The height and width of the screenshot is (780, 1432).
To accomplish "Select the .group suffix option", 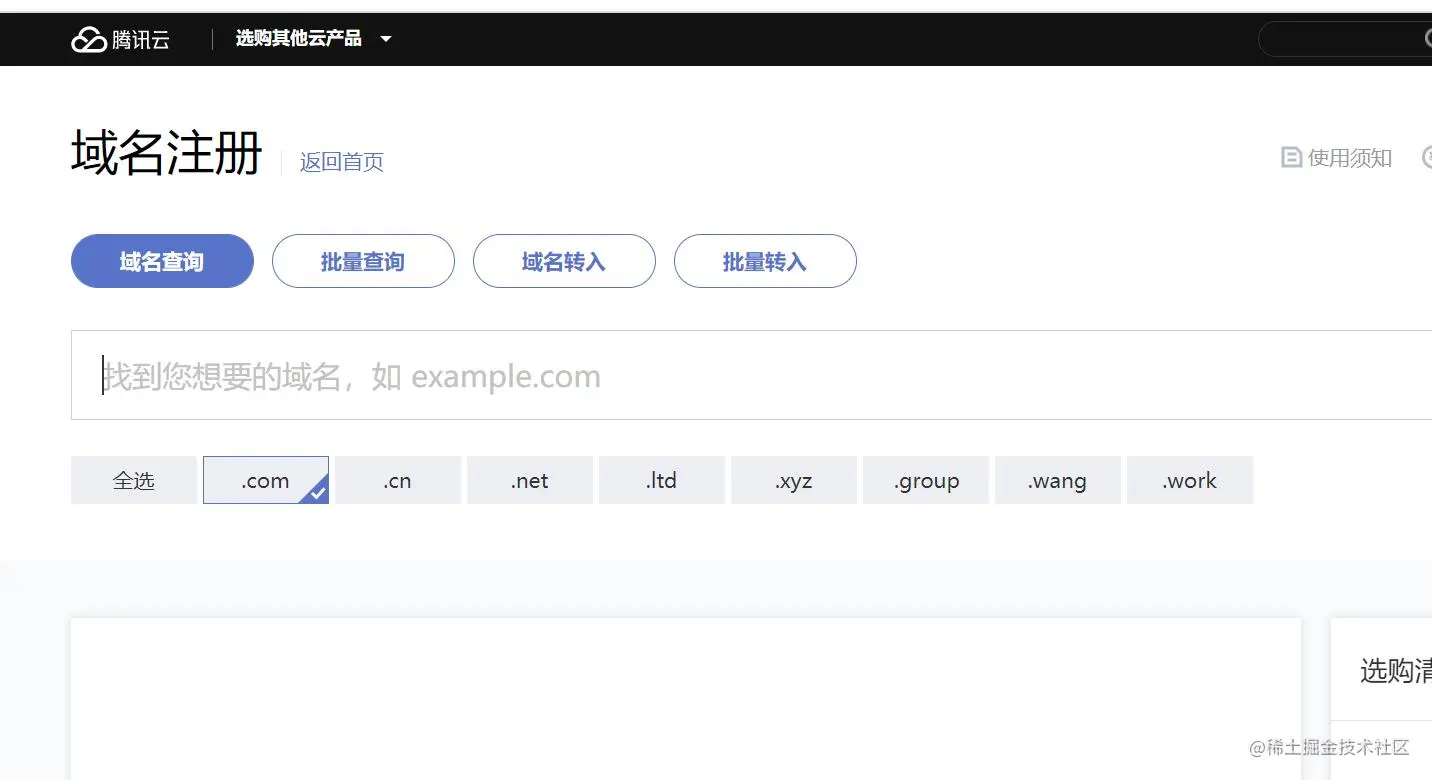I will click(x=926, y=480).
